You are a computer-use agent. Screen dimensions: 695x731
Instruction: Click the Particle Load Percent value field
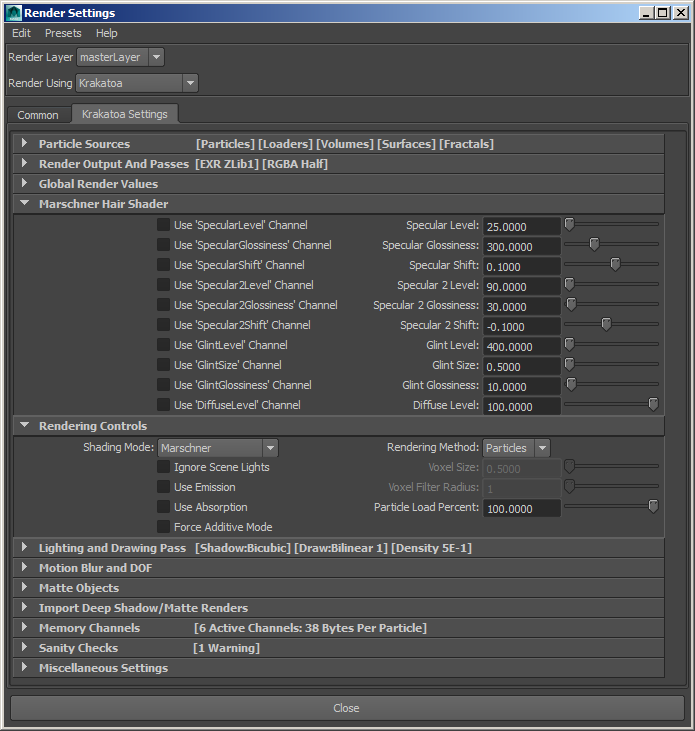(x=522, y=509)
